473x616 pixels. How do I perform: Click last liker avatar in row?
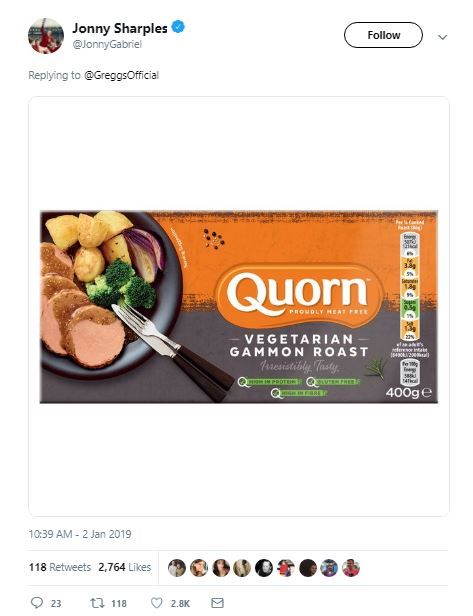pyautogui.click(x=350, y=568)
